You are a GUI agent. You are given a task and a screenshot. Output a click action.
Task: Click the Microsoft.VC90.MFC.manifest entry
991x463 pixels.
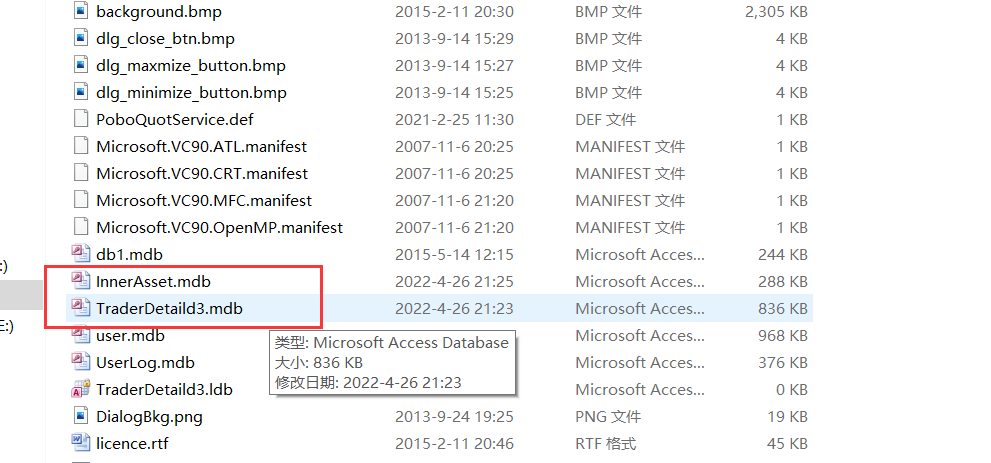pos(204,200)
